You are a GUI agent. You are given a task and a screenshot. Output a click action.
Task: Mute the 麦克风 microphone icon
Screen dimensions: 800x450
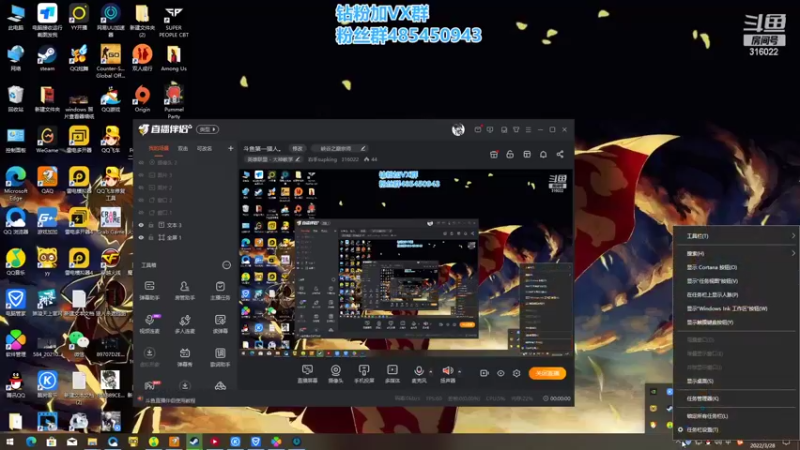tap(418, 373)
